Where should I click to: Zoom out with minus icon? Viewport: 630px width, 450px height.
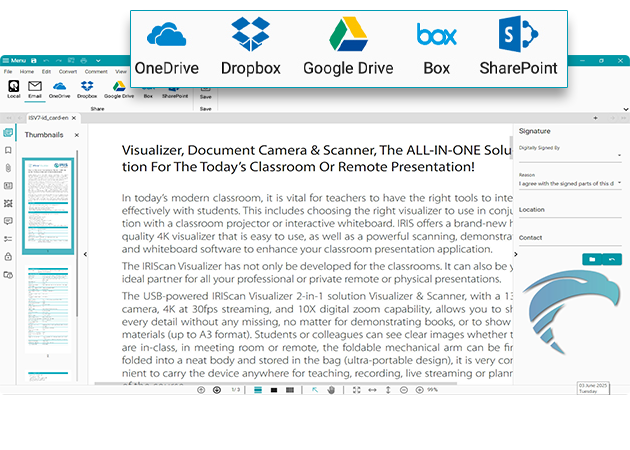point(404,390)
